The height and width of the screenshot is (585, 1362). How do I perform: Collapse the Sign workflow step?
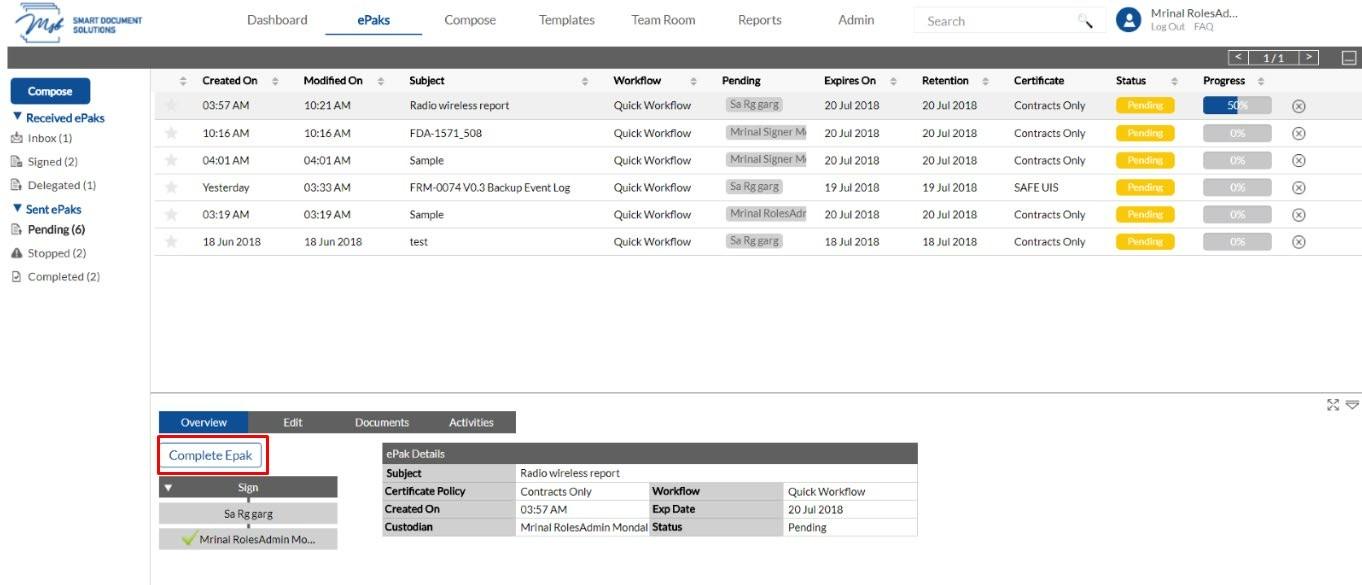[168, 488]
